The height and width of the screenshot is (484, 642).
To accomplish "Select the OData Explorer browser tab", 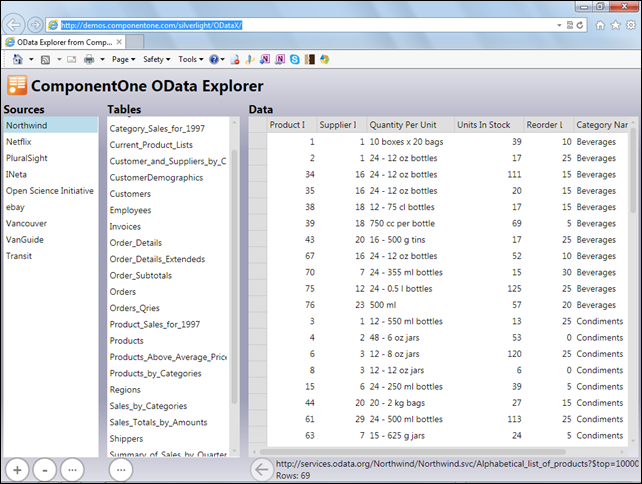I will [63, 42].
